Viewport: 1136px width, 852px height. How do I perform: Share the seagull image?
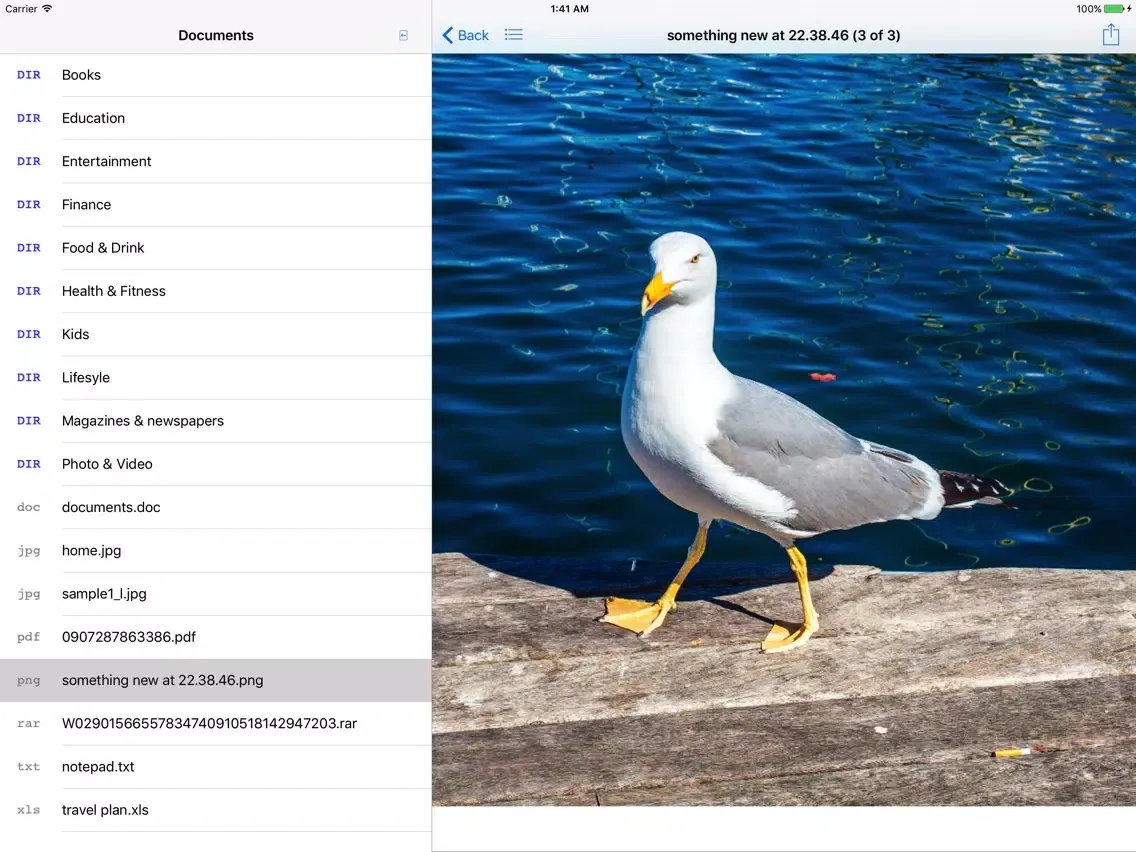1110,34
